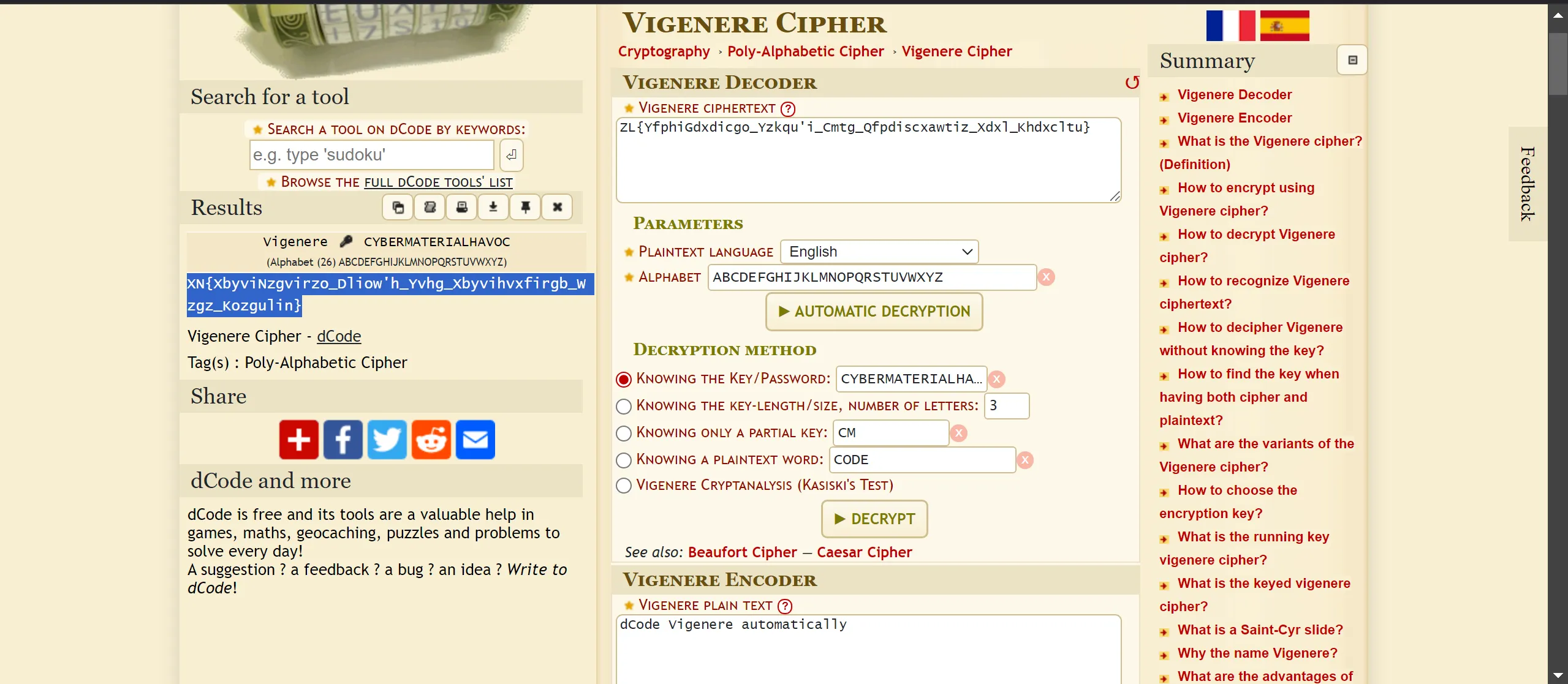The height and width of the screenshot is (684, 1568).
Task: Copy the results to clipboard
Action: [x=398, y=208]
